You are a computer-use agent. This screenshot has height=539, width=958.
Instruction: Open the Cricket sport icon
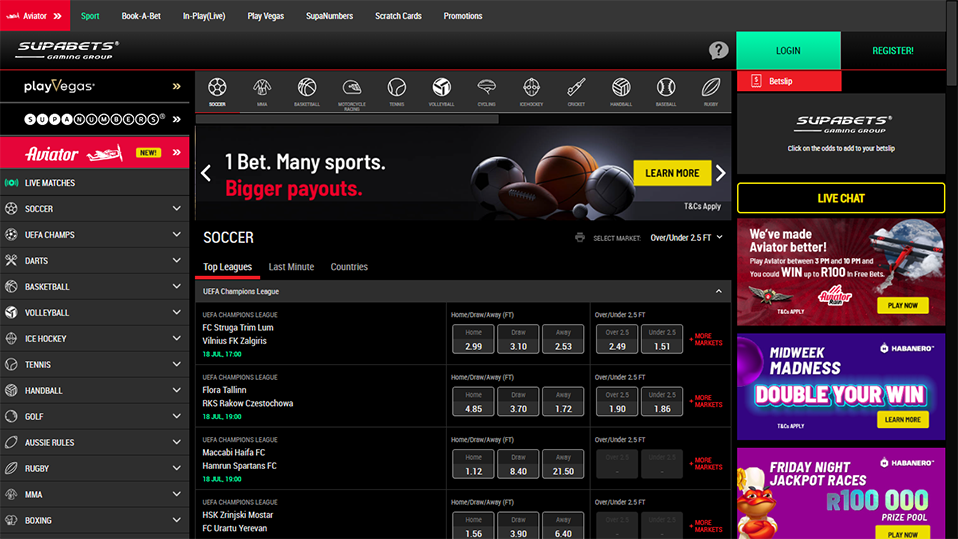coord(576,91)
